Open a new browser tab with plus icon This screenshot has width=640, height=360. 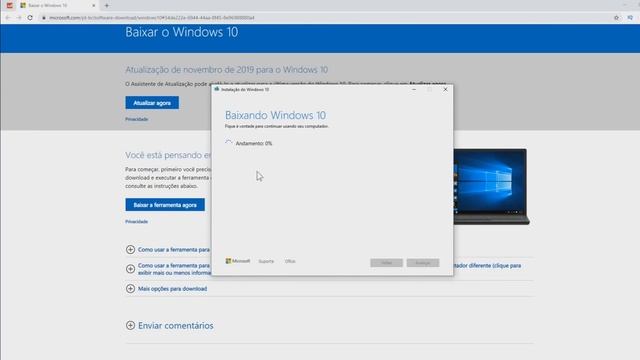coord(107,6)
